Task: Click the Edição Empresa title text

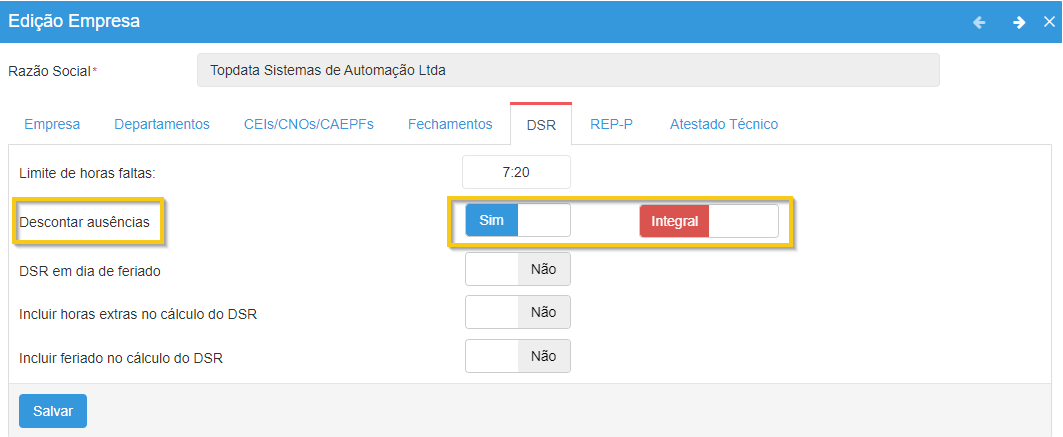Action: pos(75,21)
